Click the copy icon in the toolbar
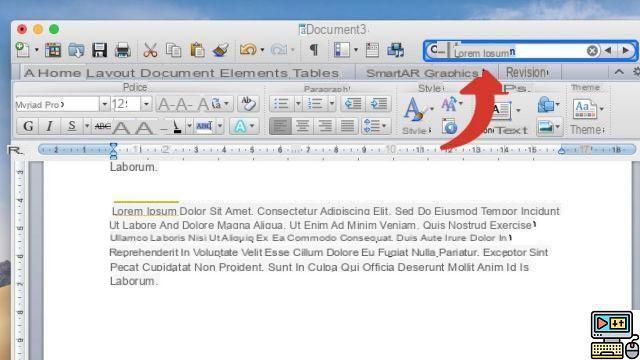640x360 pixels. [x=173, y=50]
